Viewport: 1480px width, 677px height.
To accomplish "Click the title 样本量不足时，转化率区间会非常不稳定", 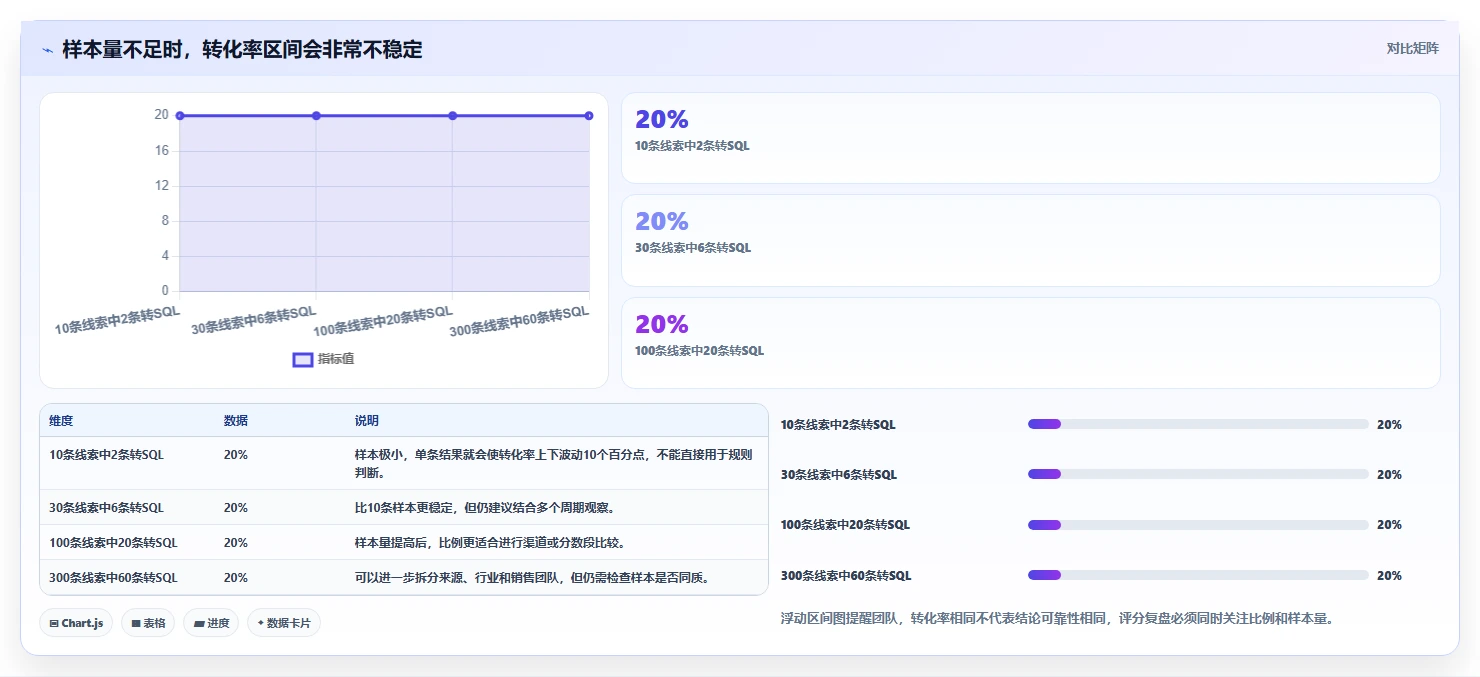I will (242, 49).
